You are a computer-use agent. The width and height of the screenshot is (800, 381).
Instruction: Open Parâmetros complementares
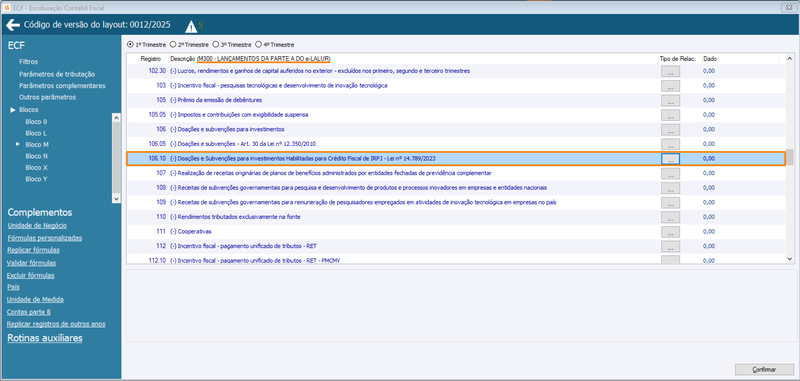pos(62,86)
